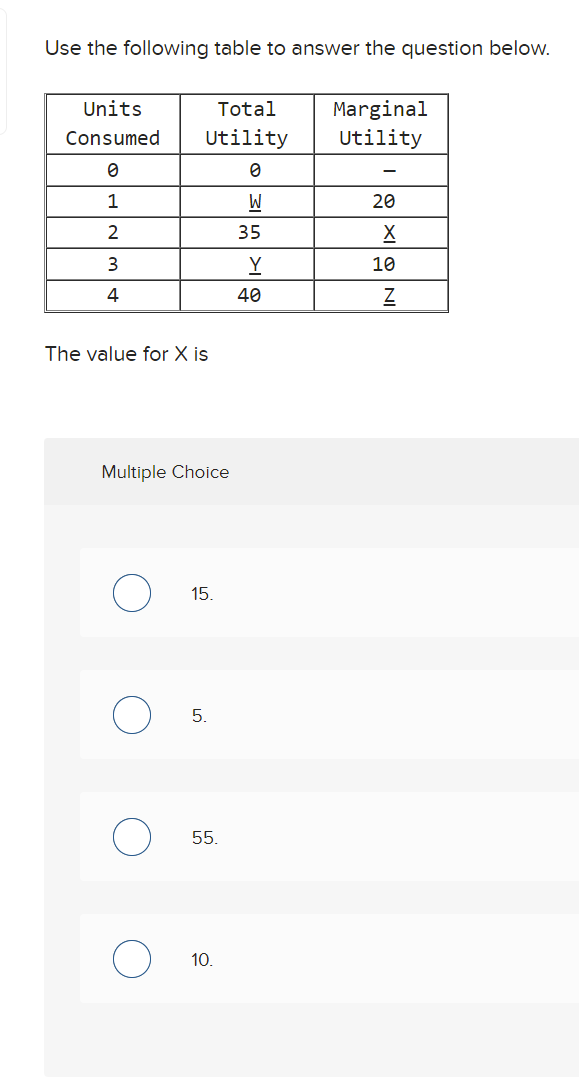
Task: Select the radio button for answer 15
Action: click(x=131, y=593)
